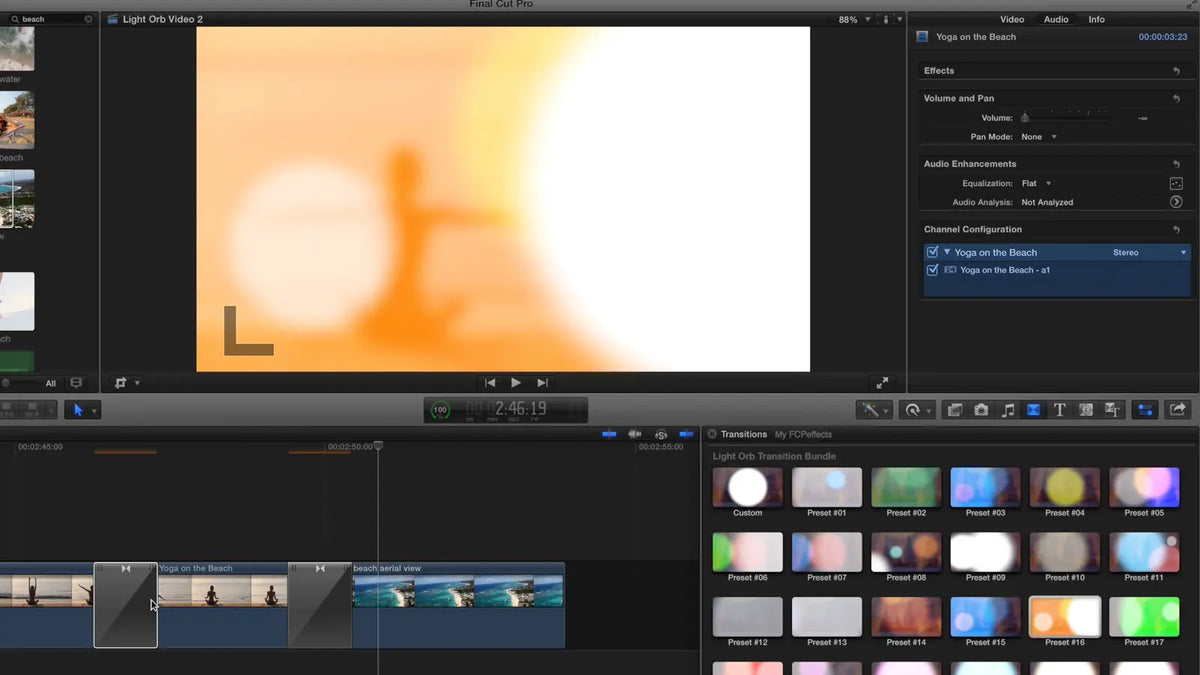This screenshot has width=1200, height=675.
Task: Open the equalizer graph button
Action: [1176, 184]
